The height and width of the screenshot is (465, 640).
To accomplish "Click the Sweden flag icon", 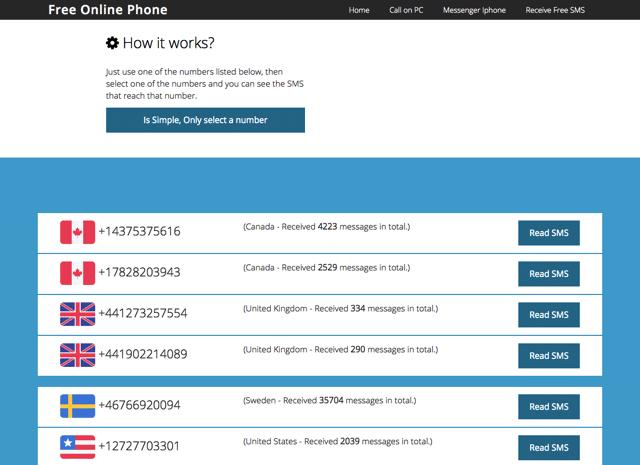I will [x=77, y=406].
